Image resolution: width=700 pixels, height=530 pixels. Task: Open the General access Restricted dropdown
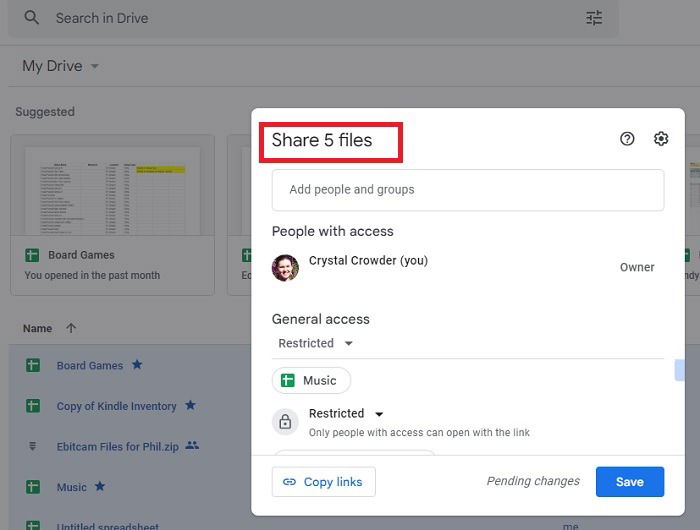click(316, 343)
